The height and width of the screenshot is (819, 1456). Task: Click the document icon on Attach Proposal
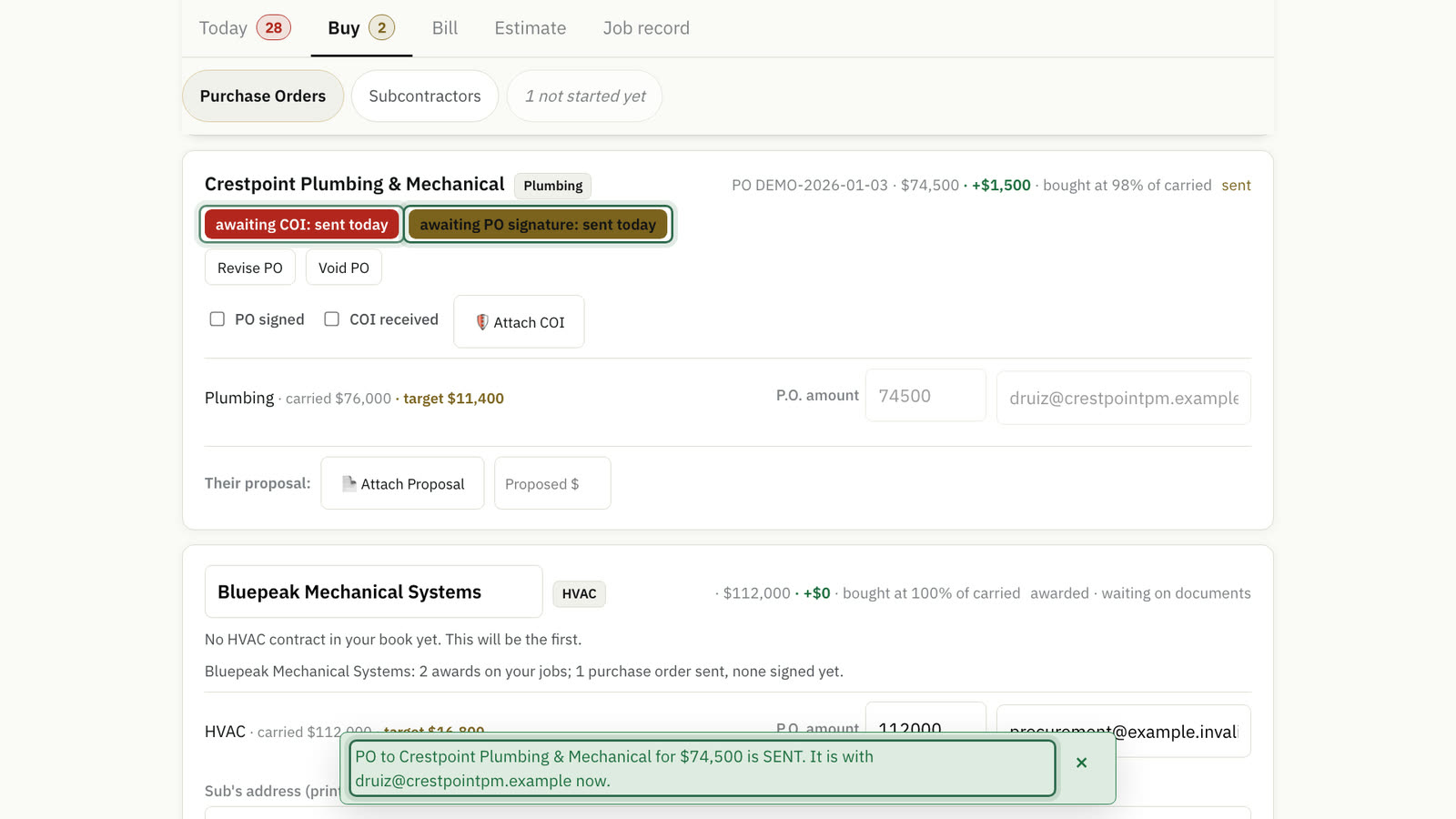tap(349, 483)
